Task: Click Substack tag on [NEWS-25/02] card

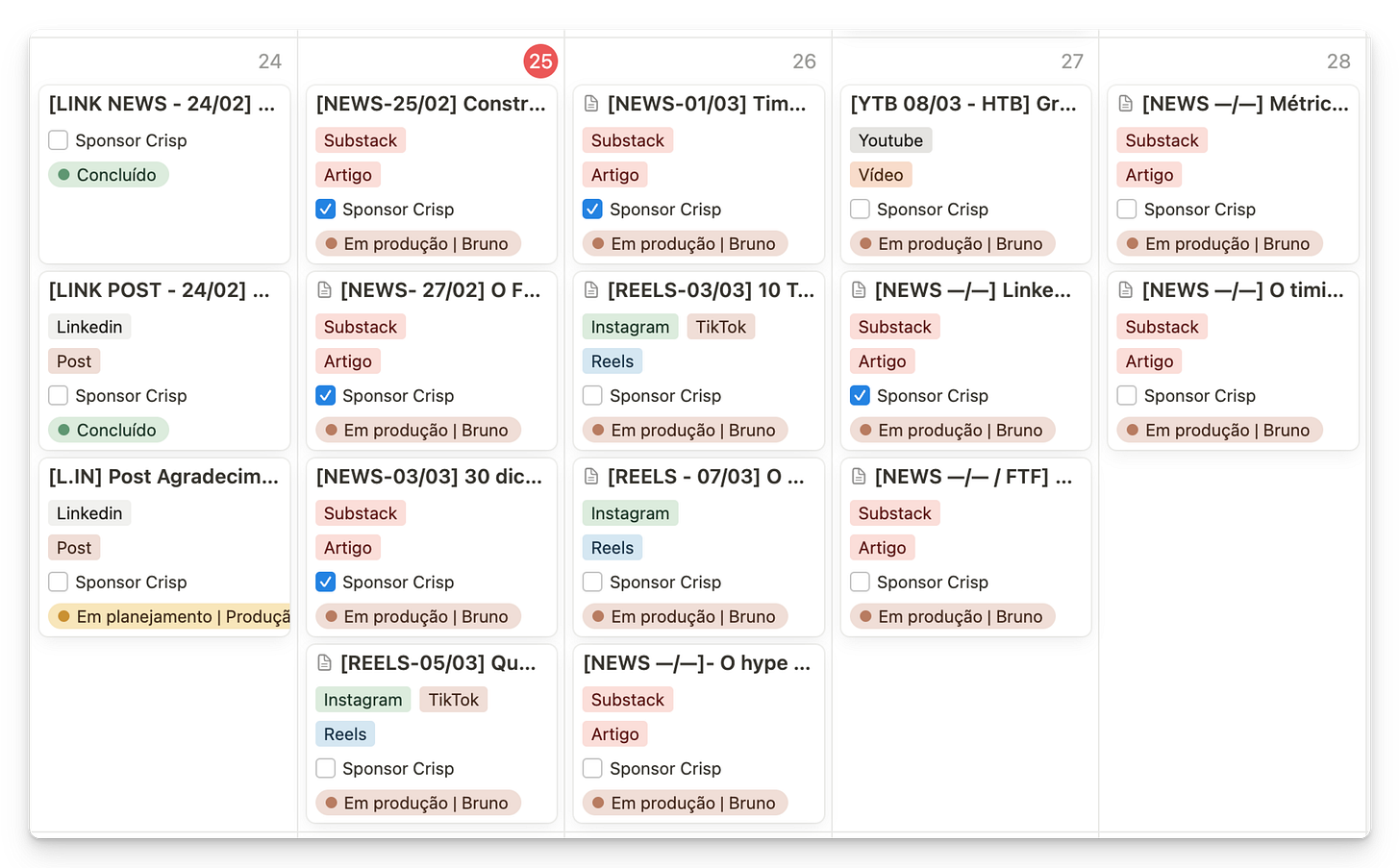Action: [x=361, y=140]
